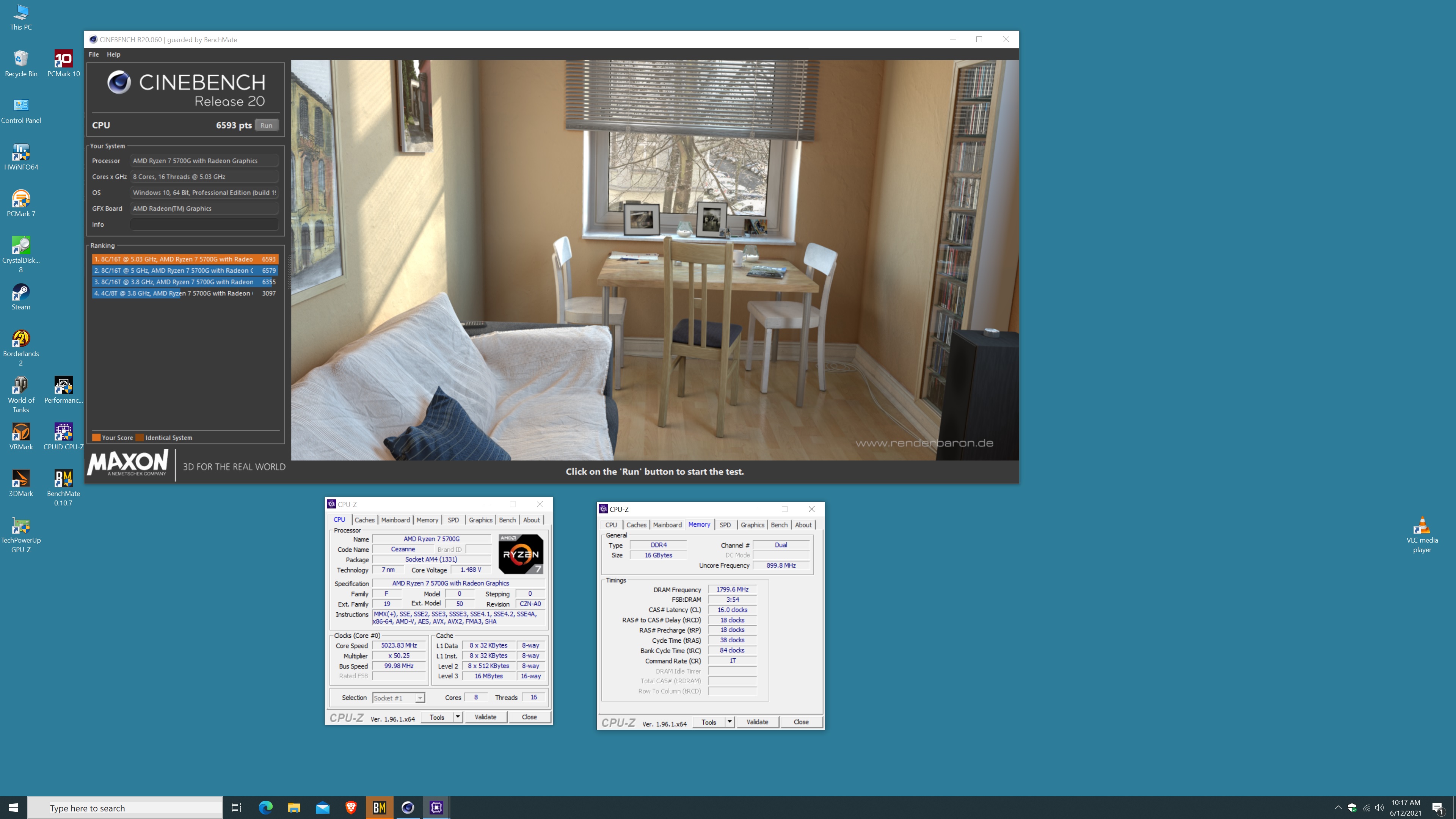1456x819 pixels.
Task: Open Task View on the taskbar
Action: coord(236,808)
